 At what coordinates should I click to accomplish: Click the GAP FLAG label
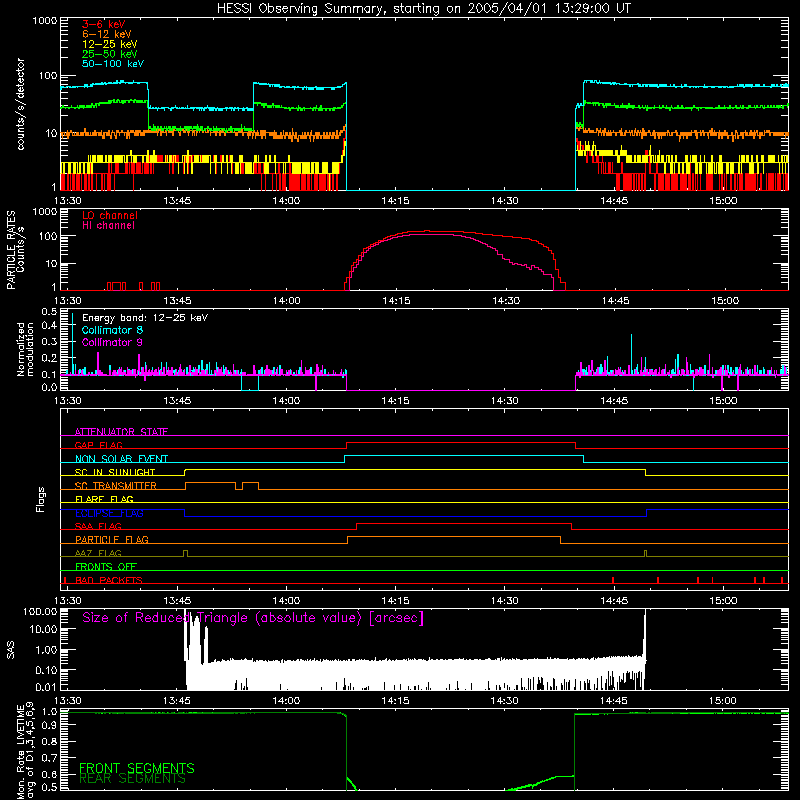[98, 445]
